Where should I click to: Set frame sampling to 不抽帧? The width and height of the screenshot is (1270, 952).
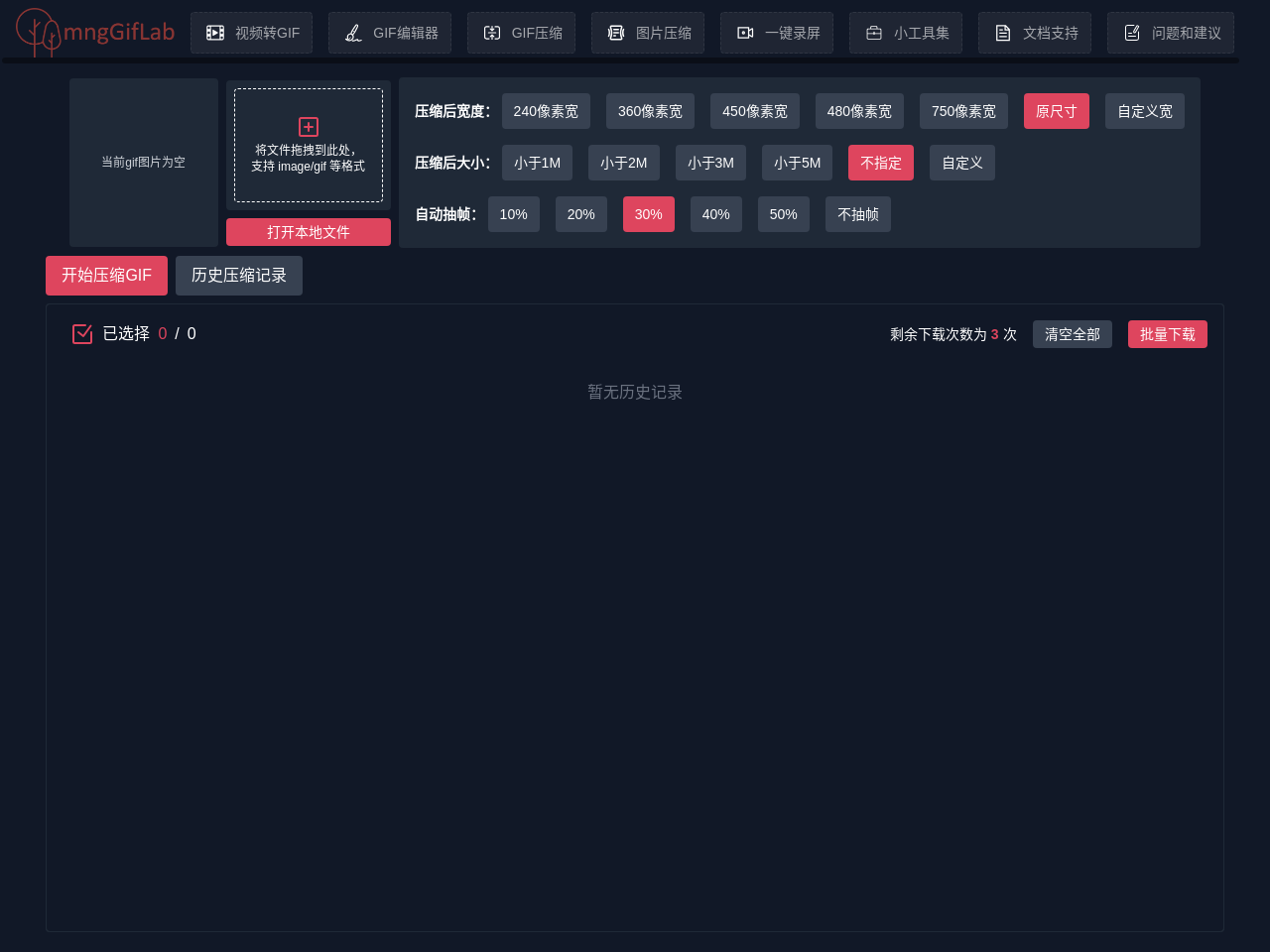click(857, 214)
